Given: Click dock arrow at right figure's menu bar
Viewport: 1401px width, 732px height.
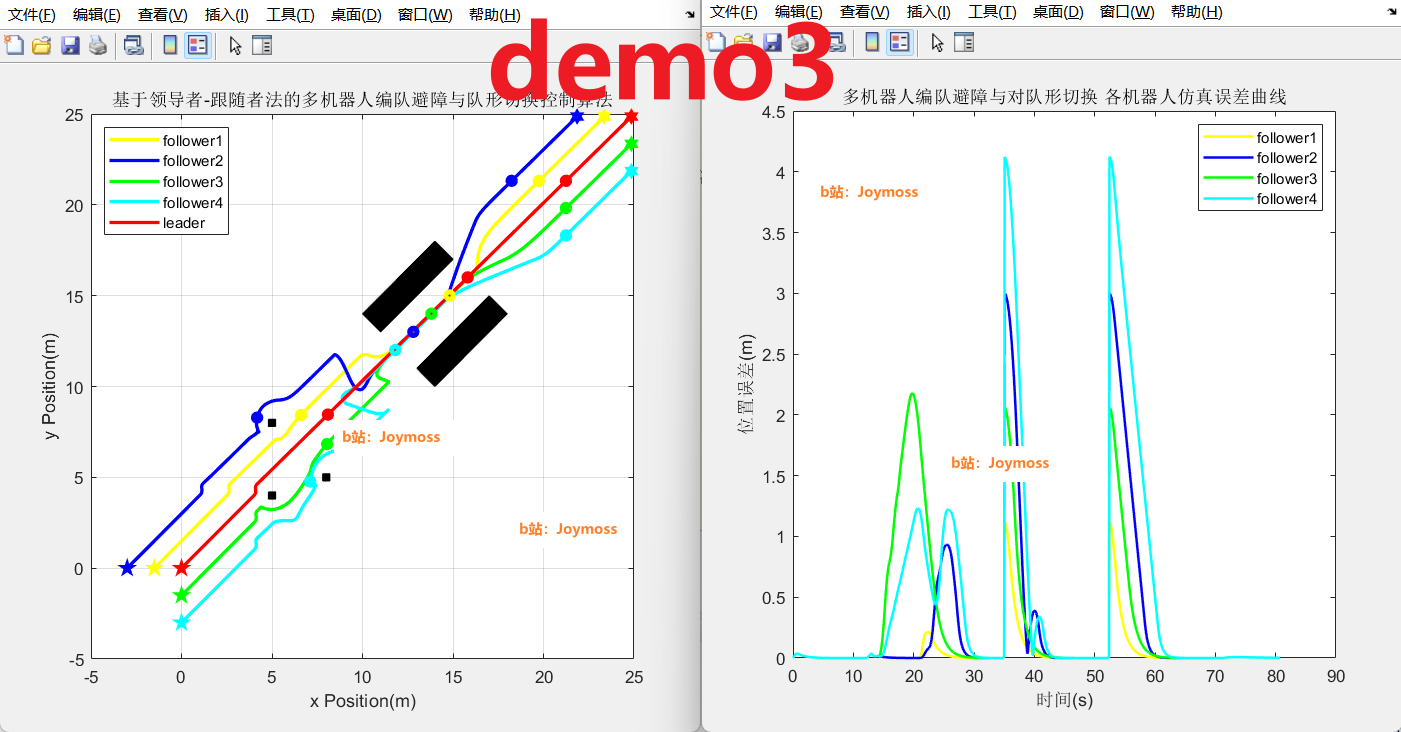Looking at the screenshot, I should pyautogui.click(x=1391, y=14).
